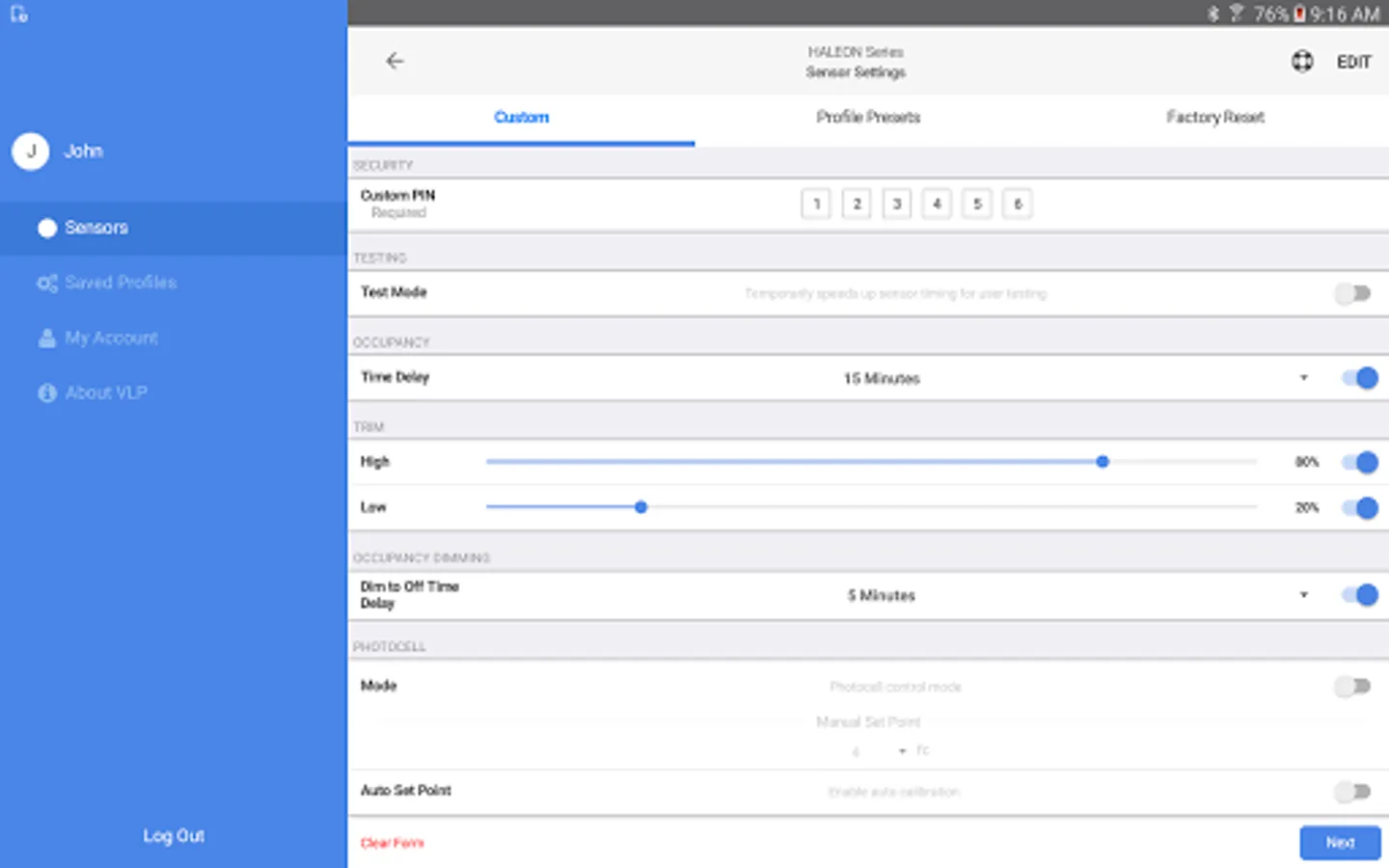The width and height of the screenshot is (1389, 868).
Task: Open Saved Profiles in the sidebar
Action: coord(174,283)
